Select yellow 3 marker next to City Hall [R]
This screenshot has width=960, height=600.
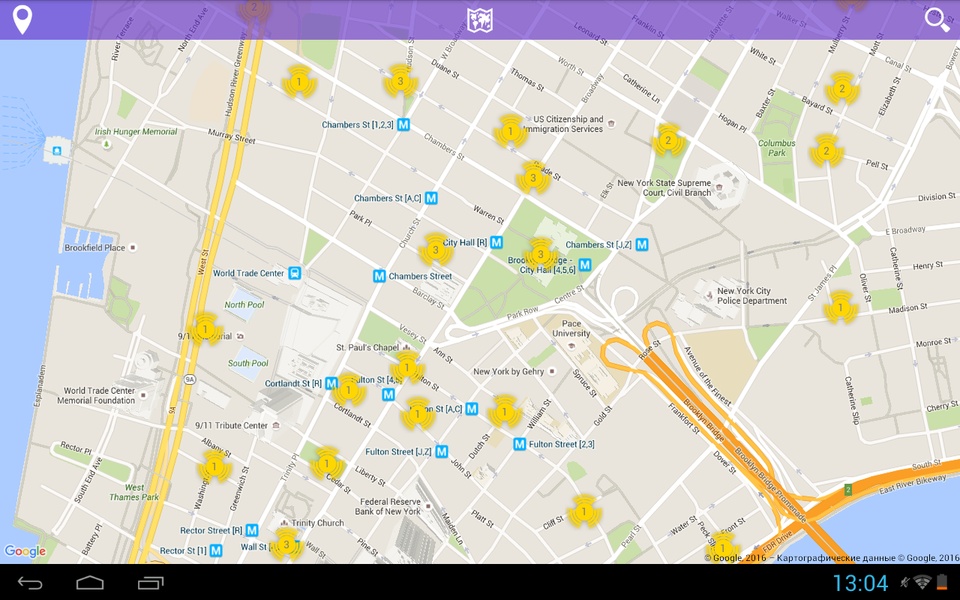(435, 250)
